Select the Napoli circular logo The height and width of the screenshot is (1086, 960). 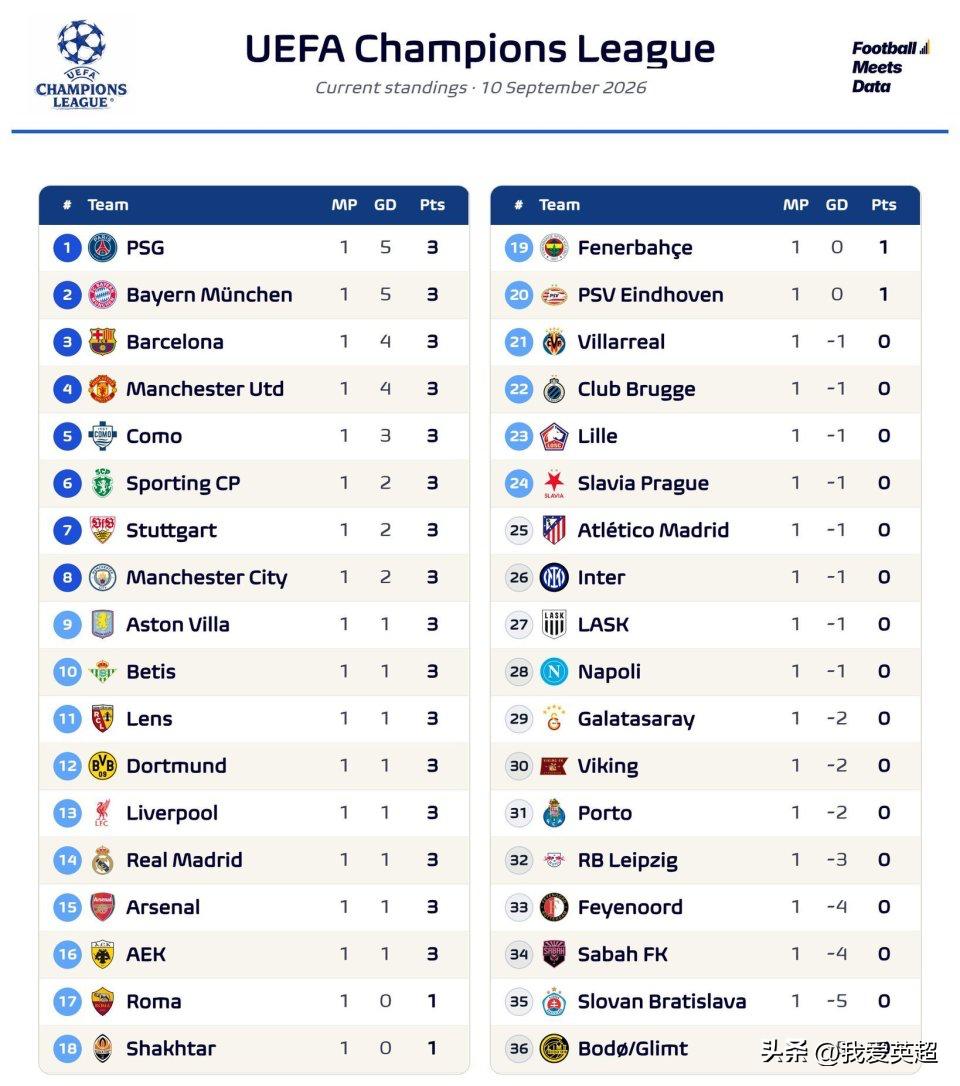554,671
